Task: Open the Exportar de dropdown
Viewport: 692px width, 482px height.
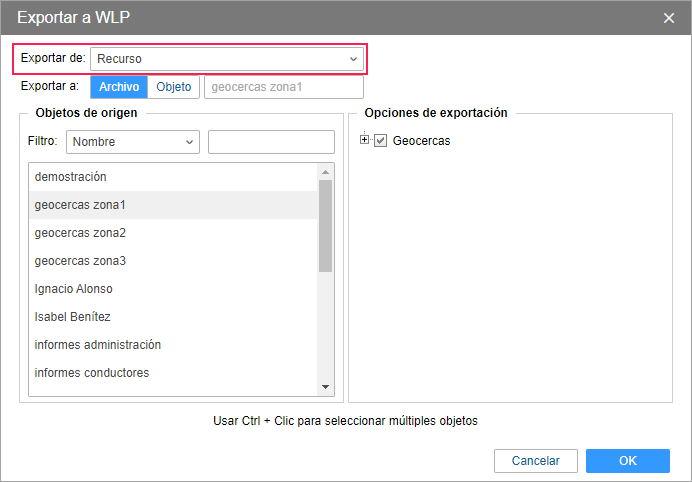Action: (227, 59)
